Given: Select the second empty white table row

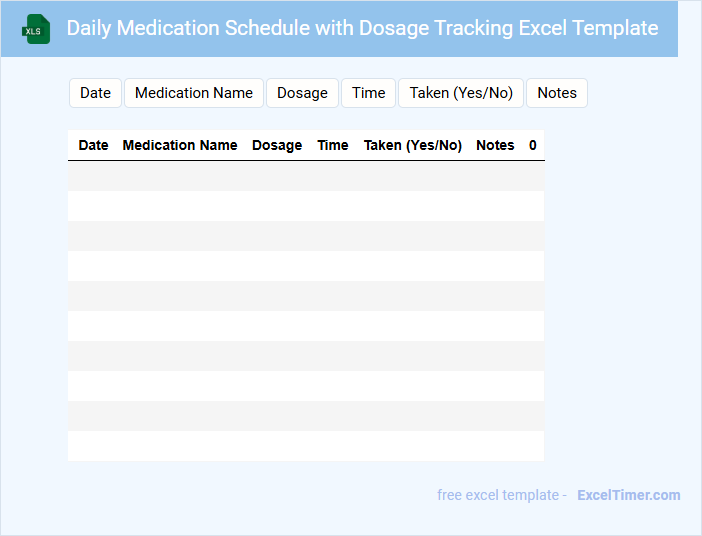Looking at the screenshot, I should pos(306,266).
